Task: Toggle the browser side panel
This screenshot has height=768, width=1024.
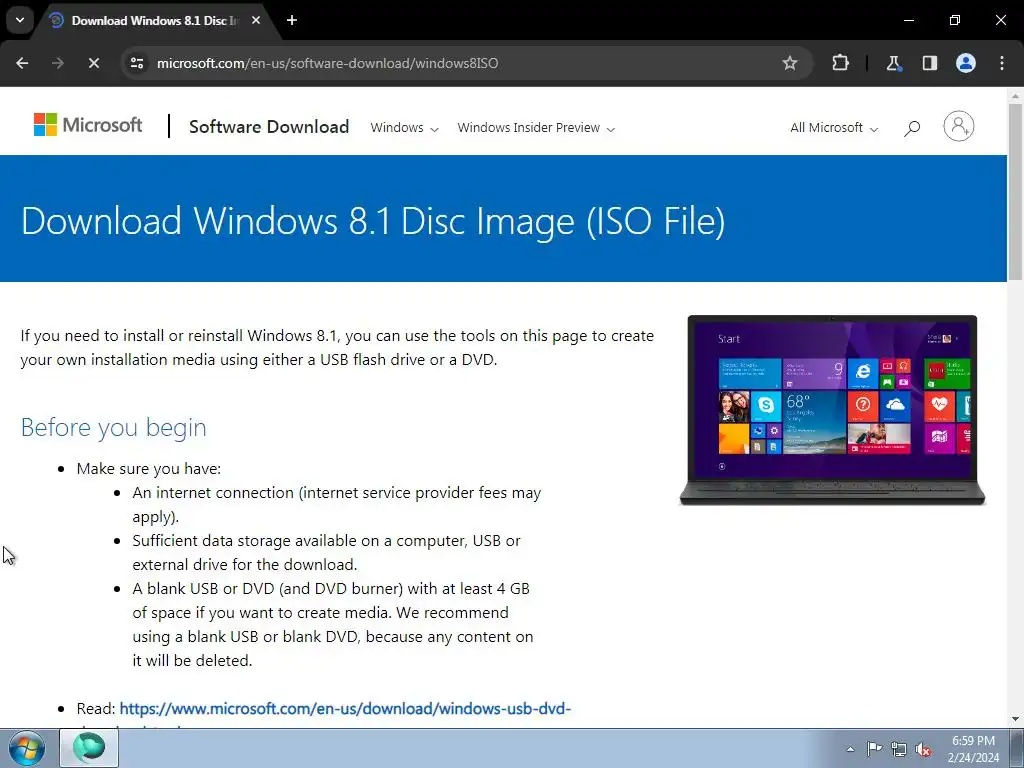Action: (x=929, y=63)
